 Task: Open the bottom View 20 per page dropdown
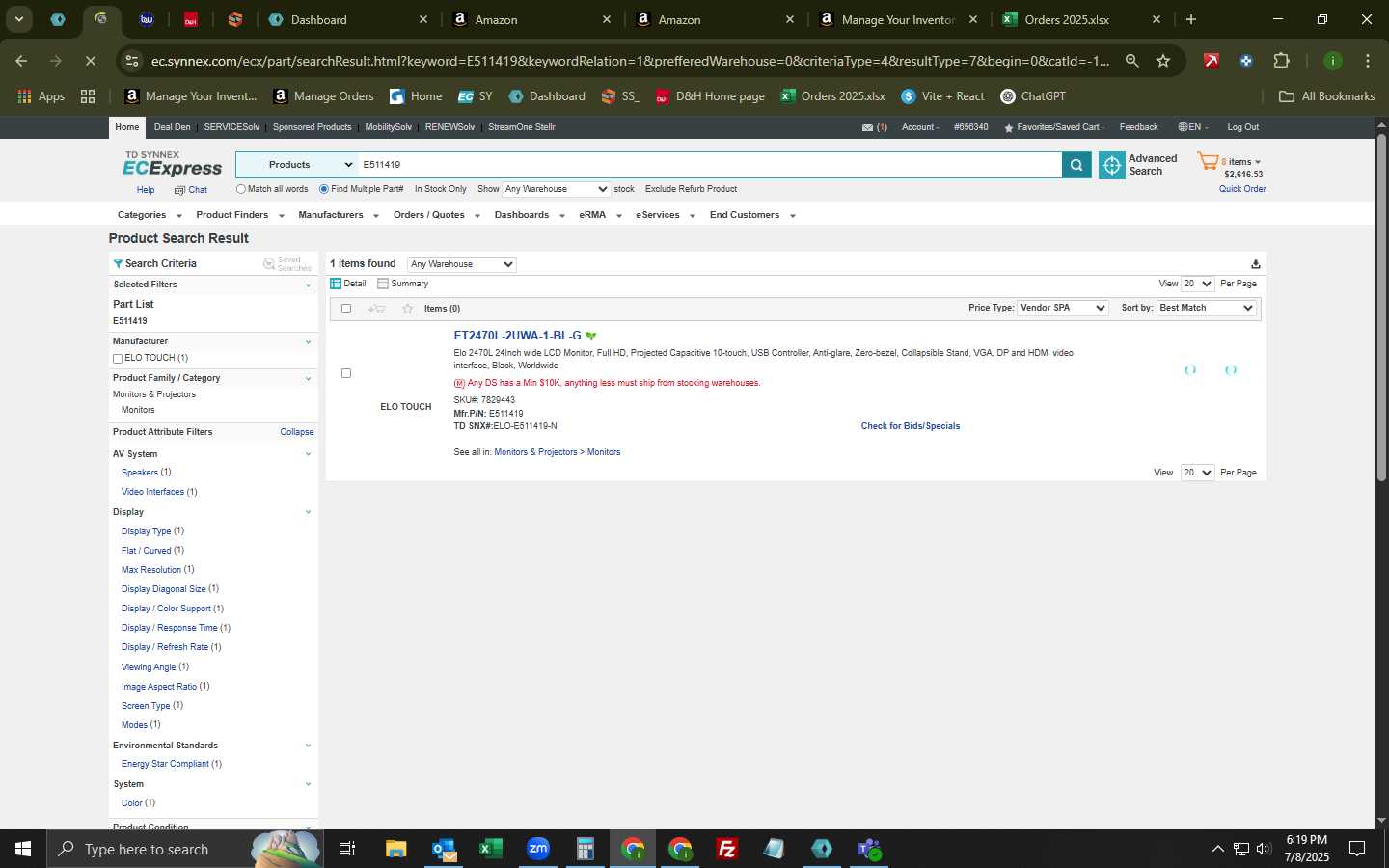(1197, 473)
